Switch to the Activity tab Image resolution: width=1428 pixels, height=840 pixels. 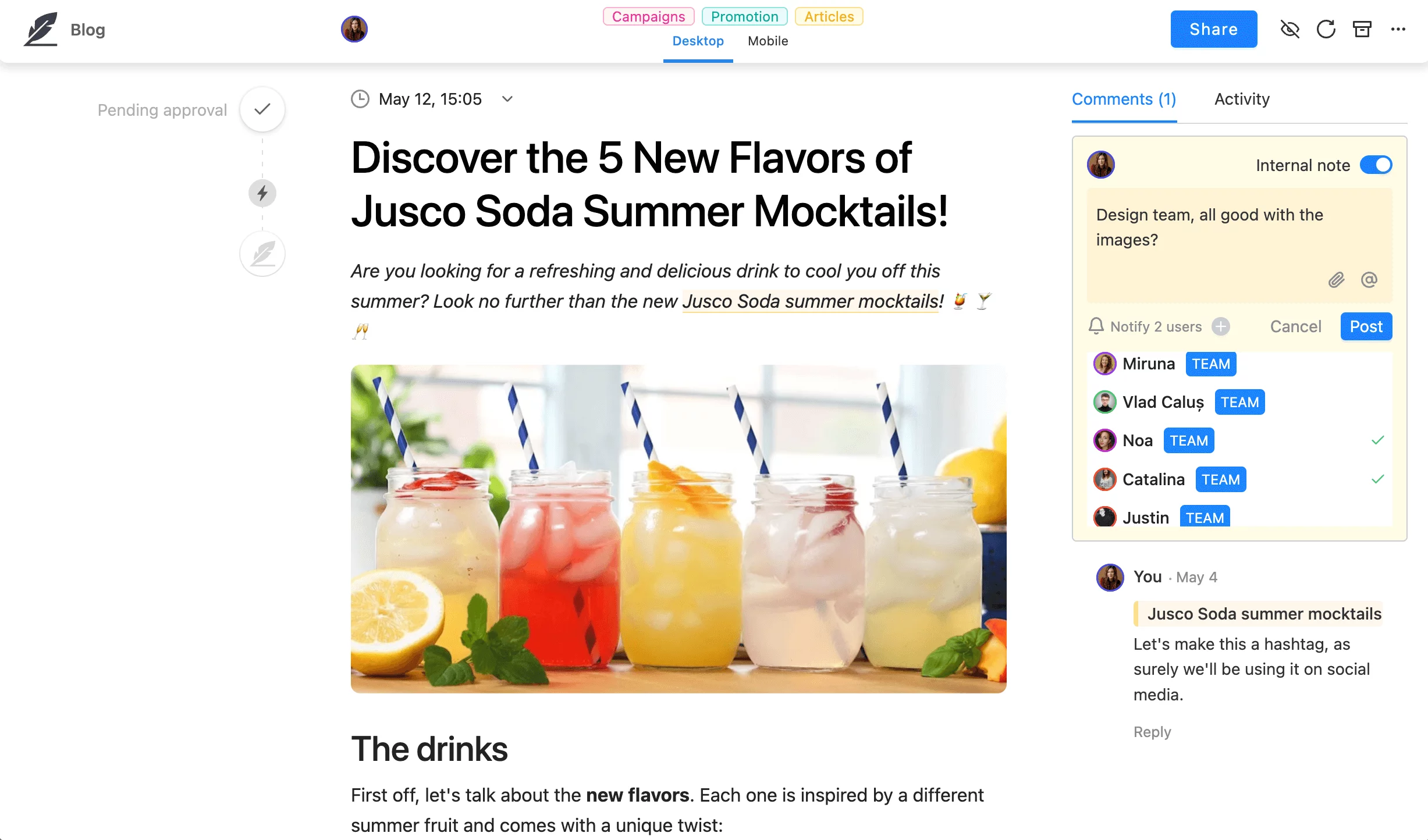1242,98
